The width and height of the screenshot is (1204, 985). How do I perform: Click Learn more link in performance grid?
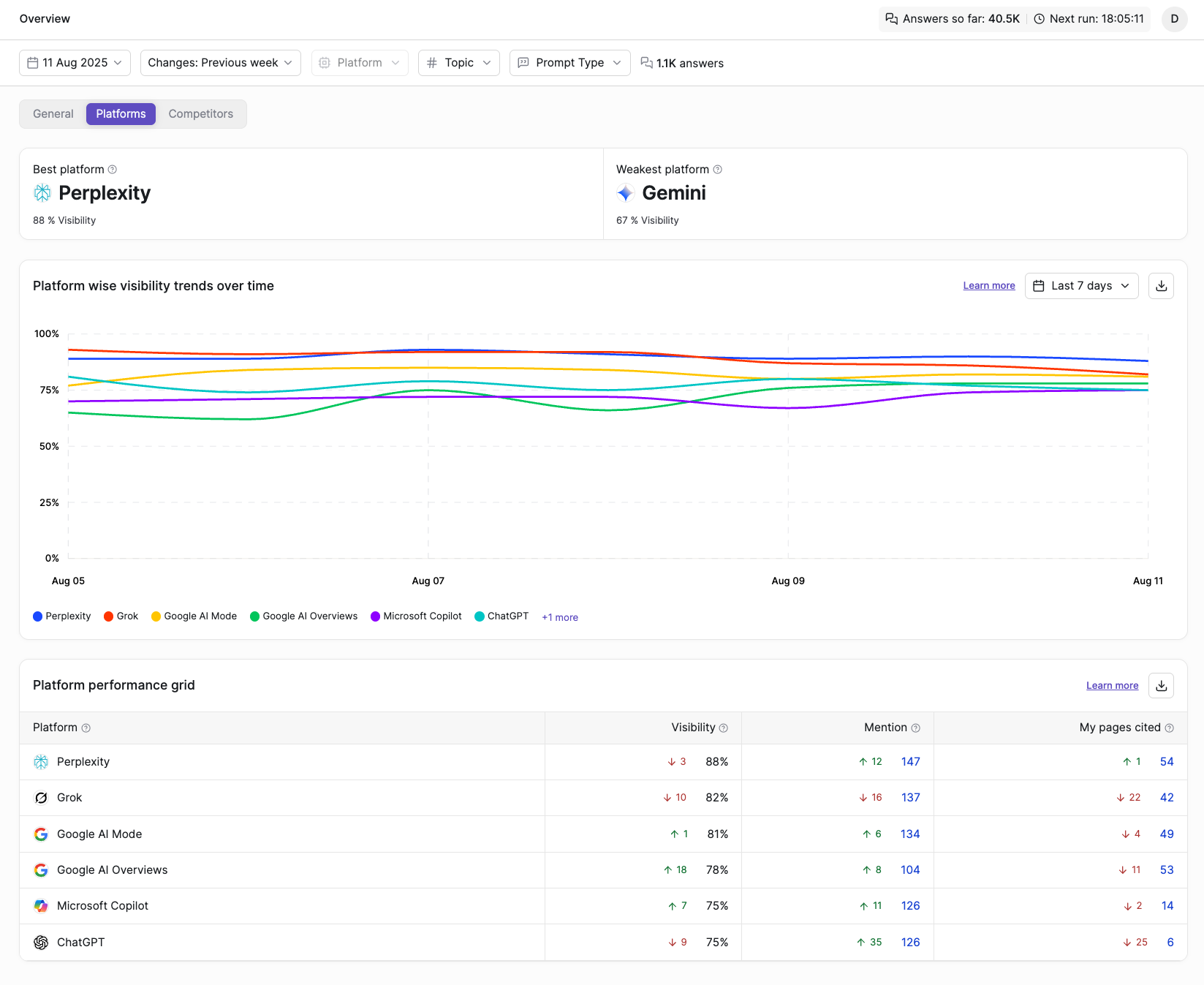point(1113,686)
